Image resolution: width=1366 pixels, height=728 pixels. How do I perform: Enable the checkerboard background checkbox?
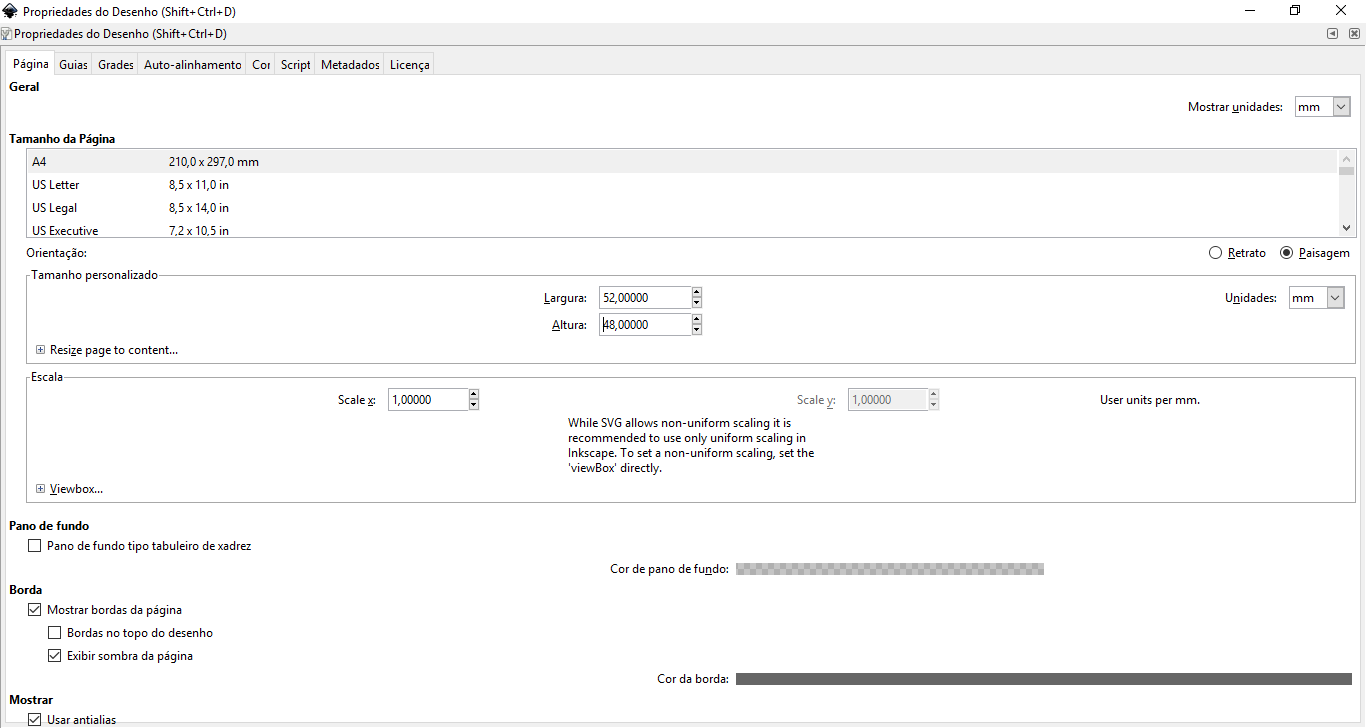(x=35, y=546)
